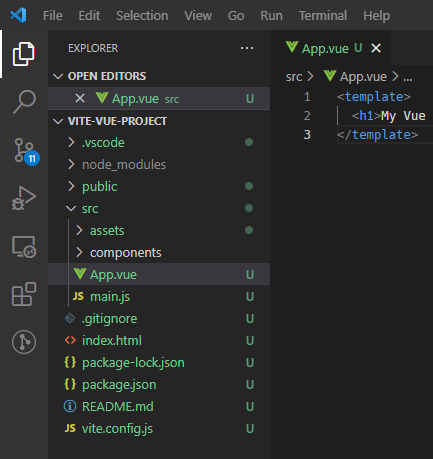Click the braces icon beside package-lock.json
433x459 pixels.
[70, 362]
